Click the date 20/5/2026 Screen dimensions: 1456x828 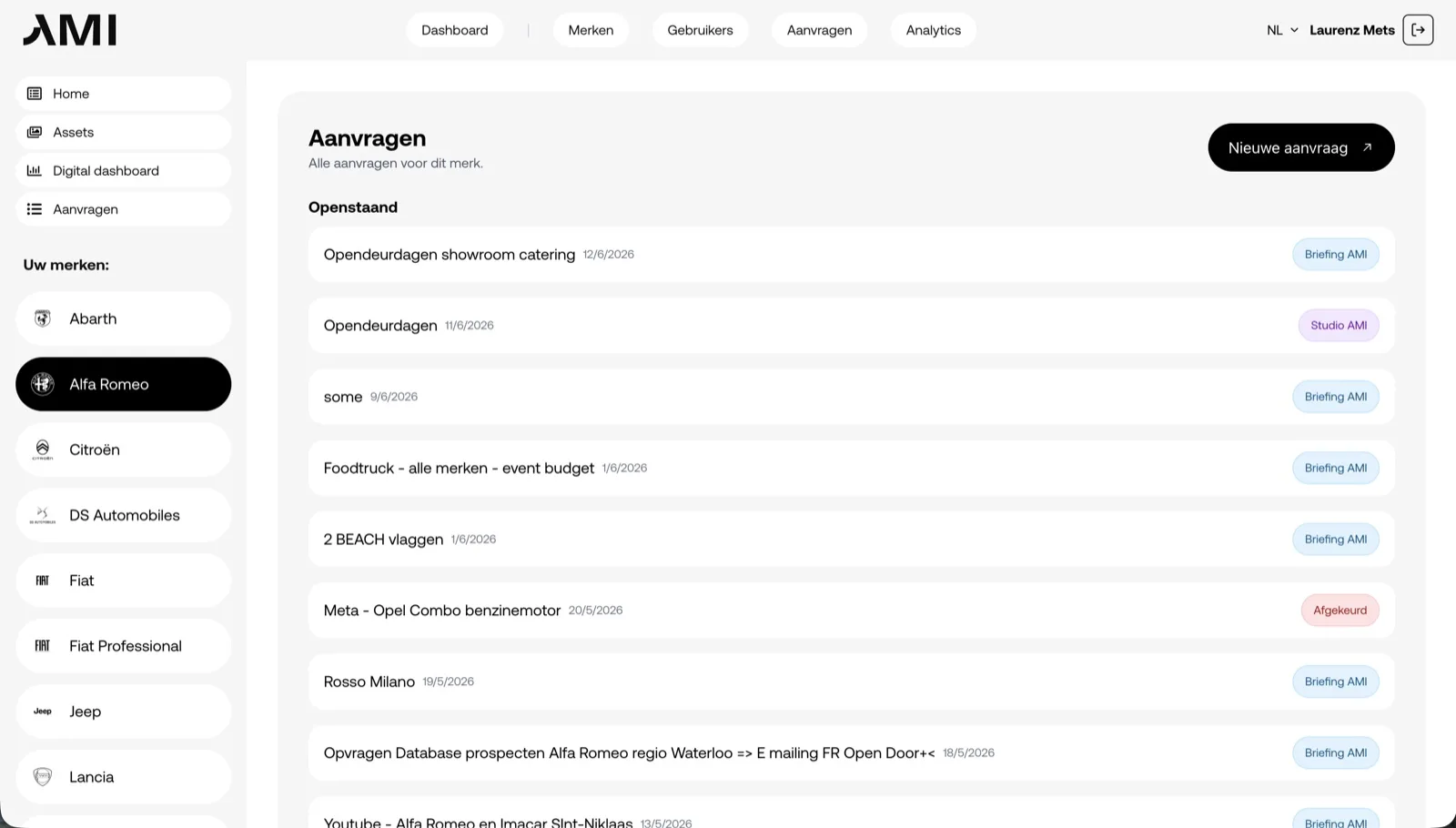click(596, 611)
